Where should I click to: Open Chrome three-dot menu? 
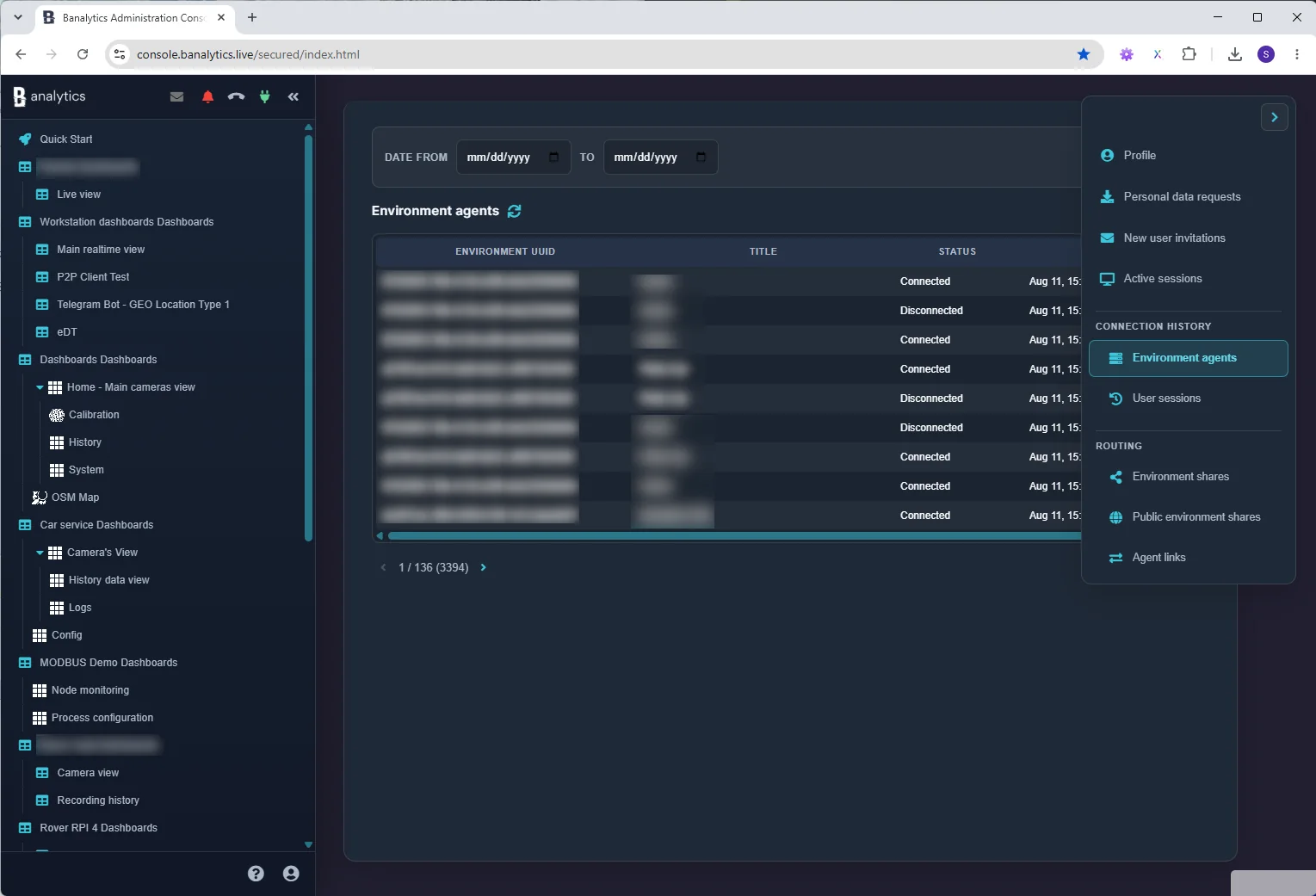point(1297,54)
